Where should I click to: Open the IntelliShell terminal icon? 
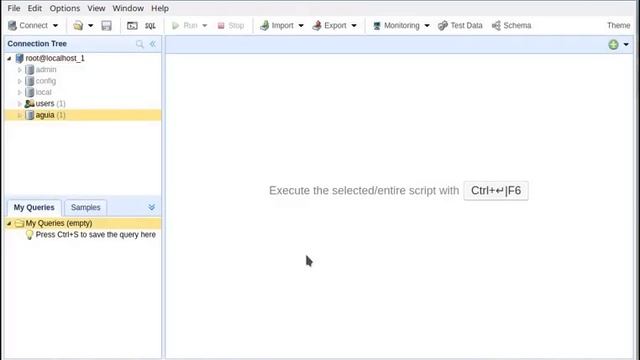(x=132, y=25)
